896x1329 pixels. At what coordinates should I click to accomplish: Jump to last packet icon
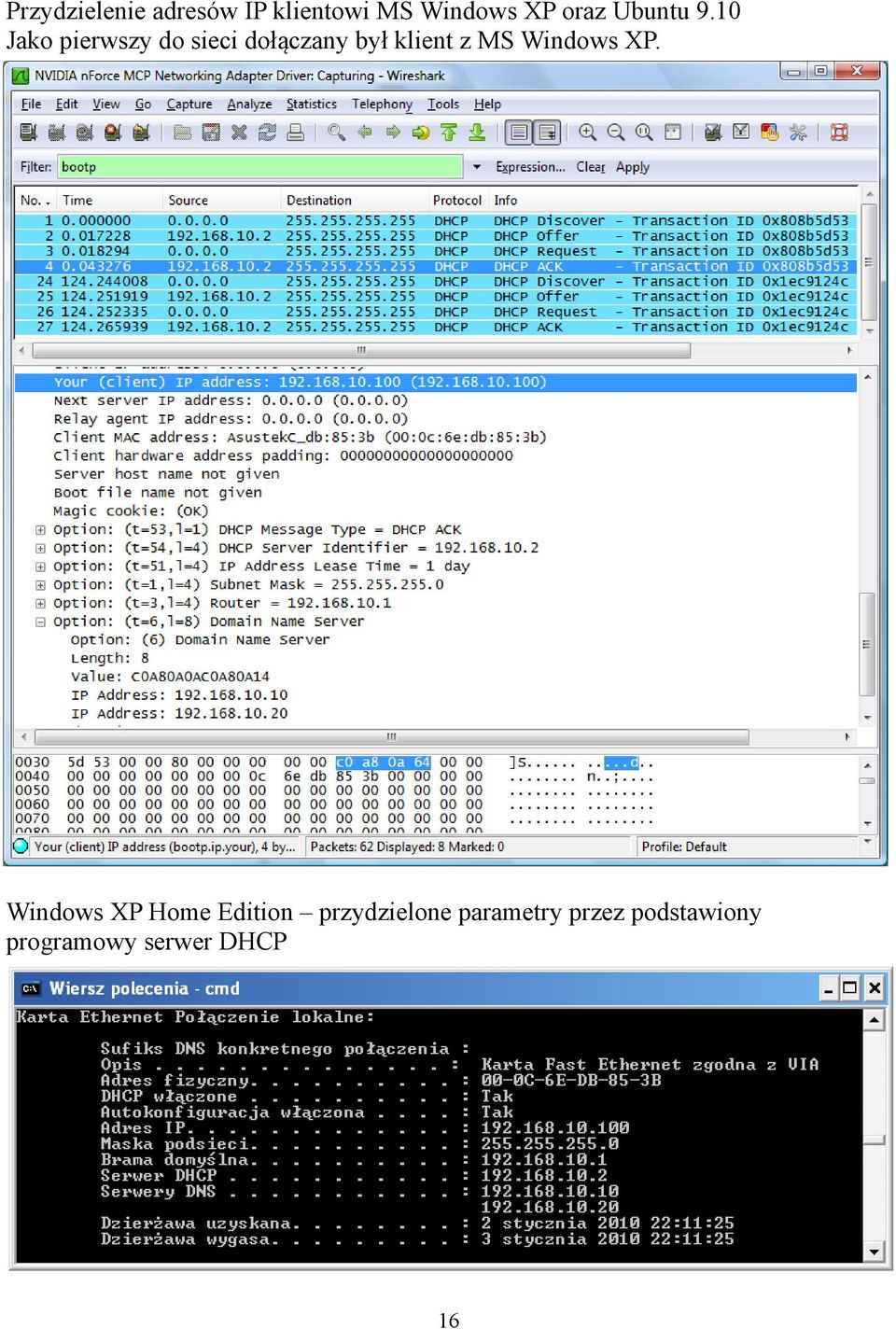pos(477,133)
